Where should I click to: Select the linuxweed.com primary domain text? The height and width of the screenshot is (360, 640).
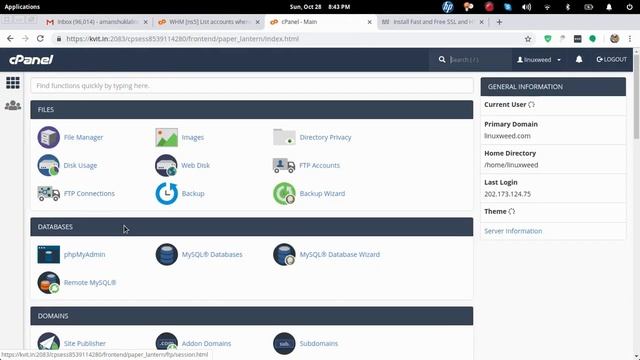tap(507, 136)
